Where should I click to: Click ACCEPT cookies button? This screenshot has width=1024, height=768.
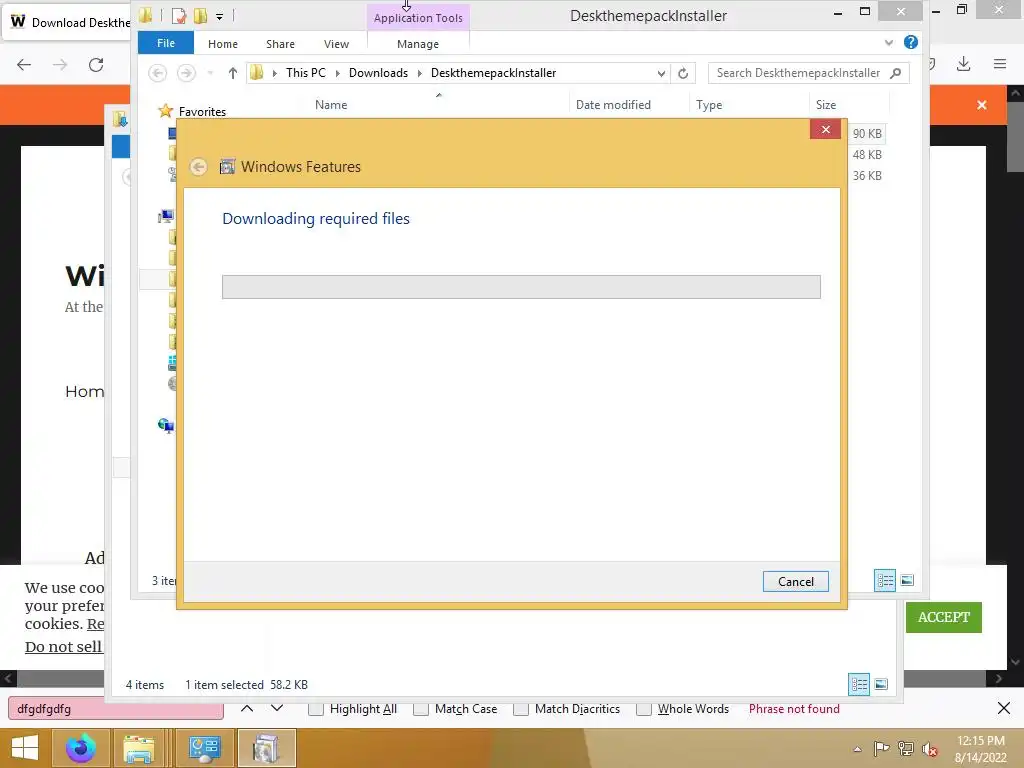944,617
